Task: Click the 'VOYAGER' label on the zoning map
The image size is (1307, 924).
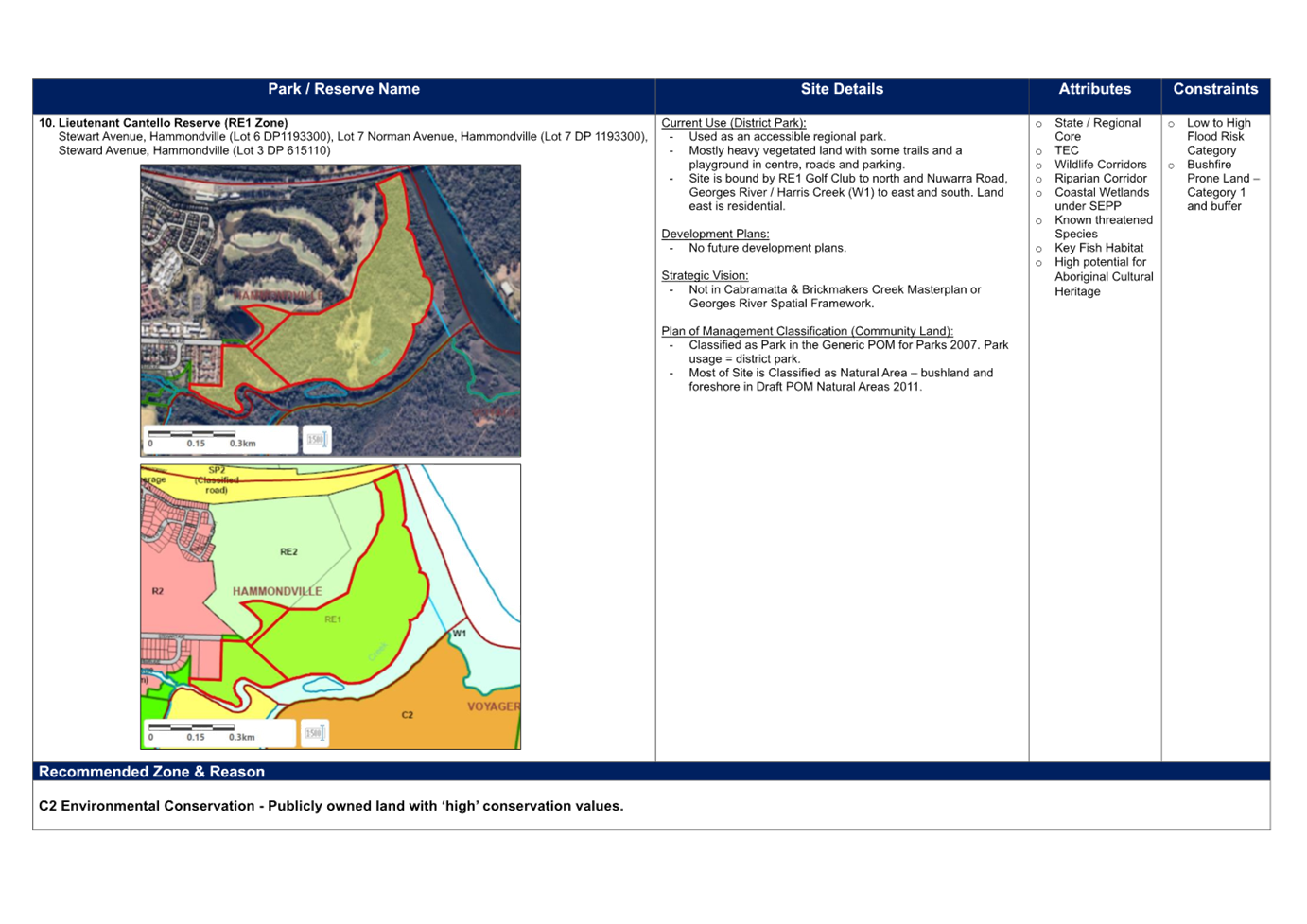Action: point(494,706)
